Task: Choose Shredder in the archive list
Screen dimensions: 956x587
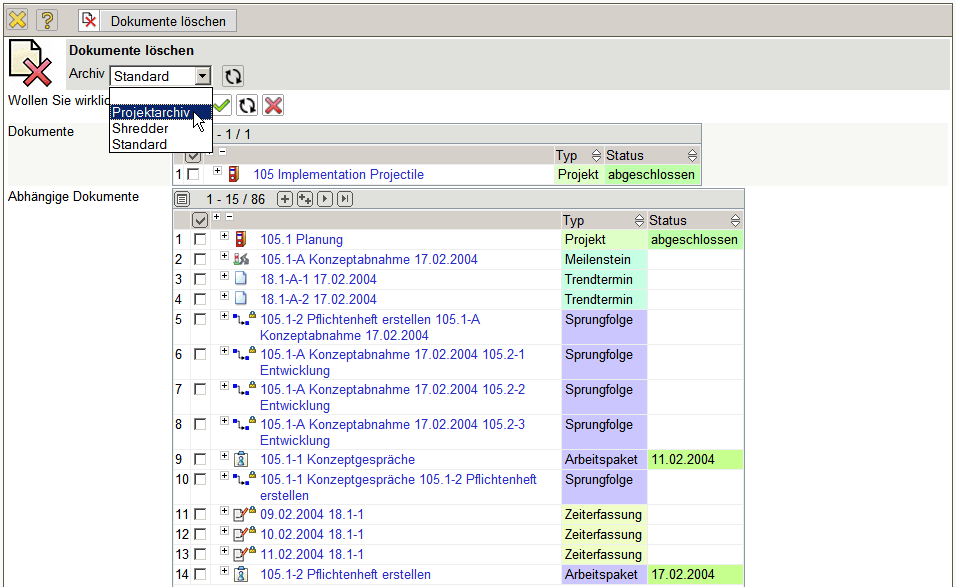Action: tap(140, 128)
